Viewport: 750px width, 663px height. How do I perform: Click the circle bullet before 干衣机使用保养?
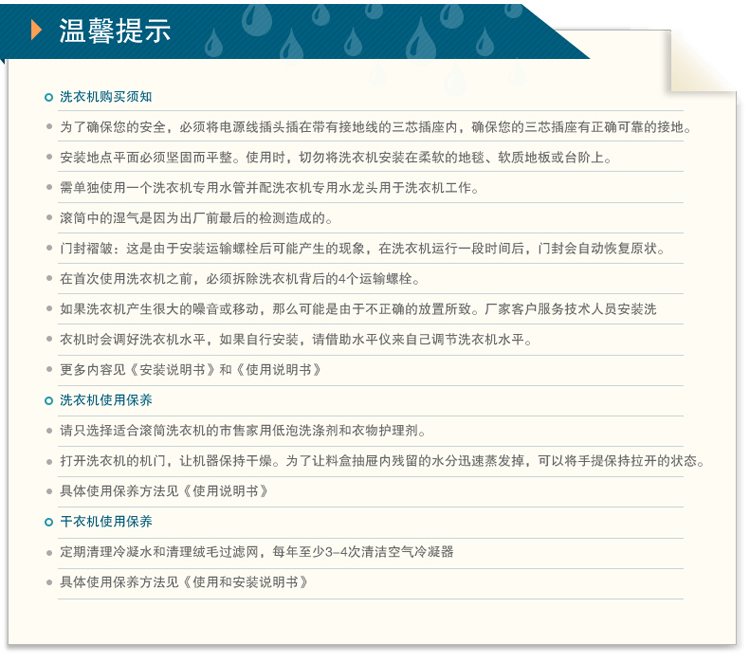pos(49,522)
